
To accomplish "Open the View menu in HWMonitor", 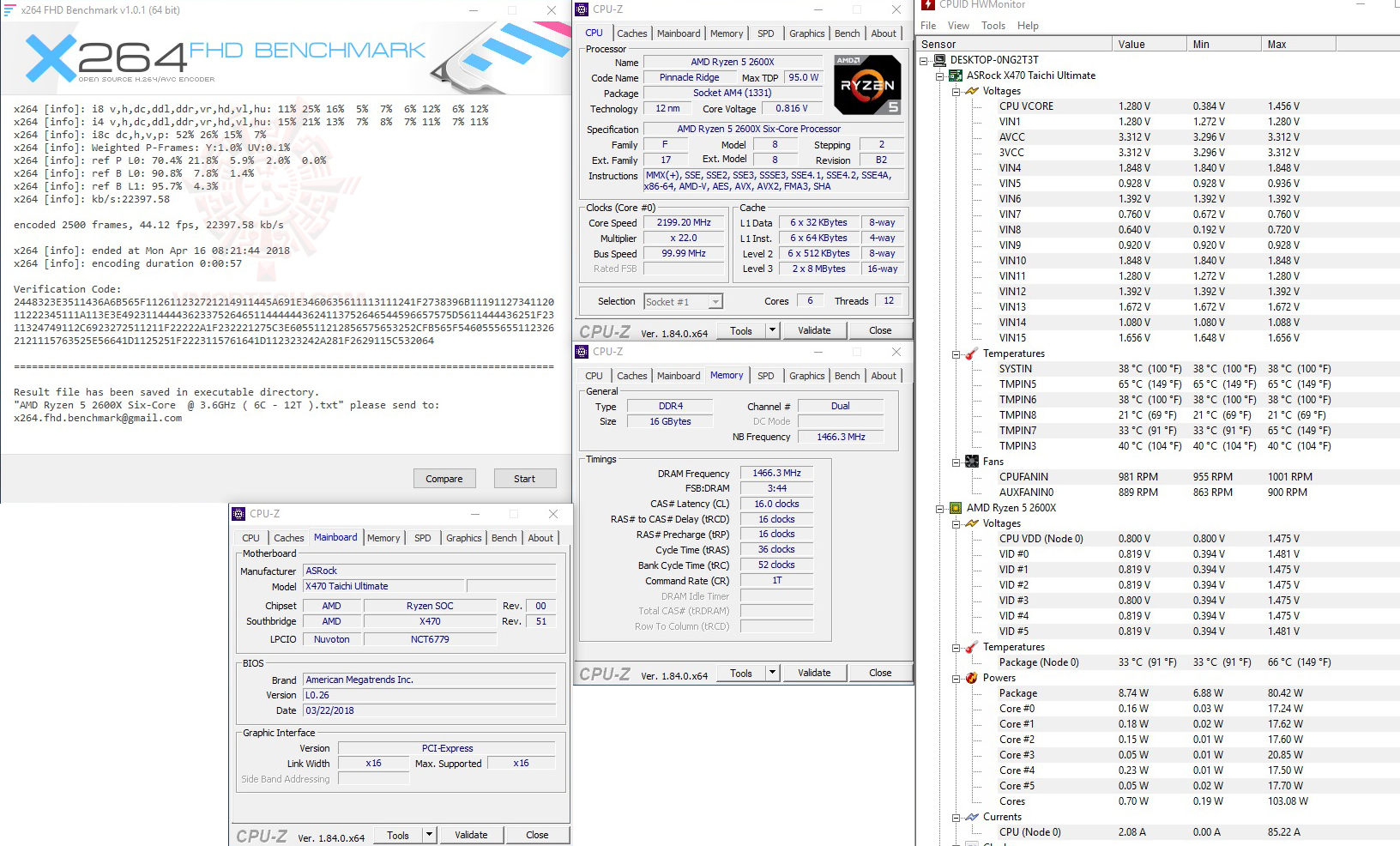I will [x=958, y=26].
